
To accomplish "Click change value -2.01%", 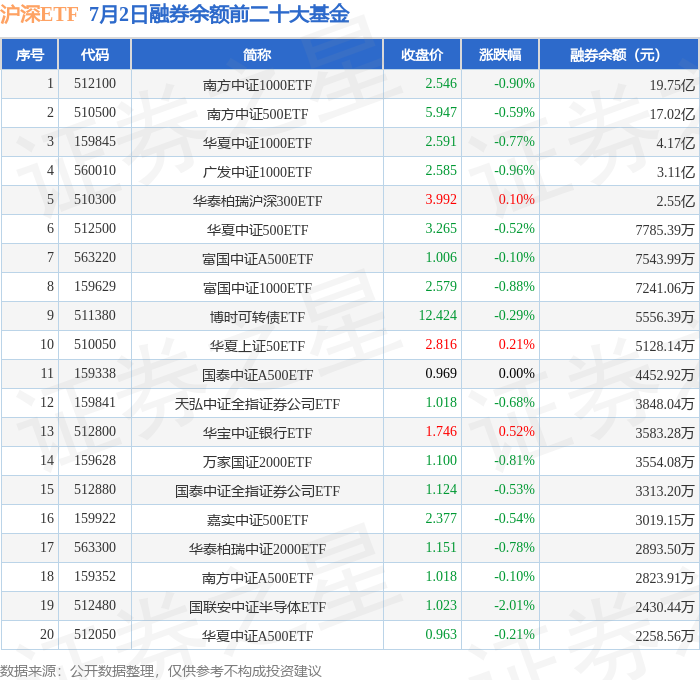I will click(x=514, y=606).
